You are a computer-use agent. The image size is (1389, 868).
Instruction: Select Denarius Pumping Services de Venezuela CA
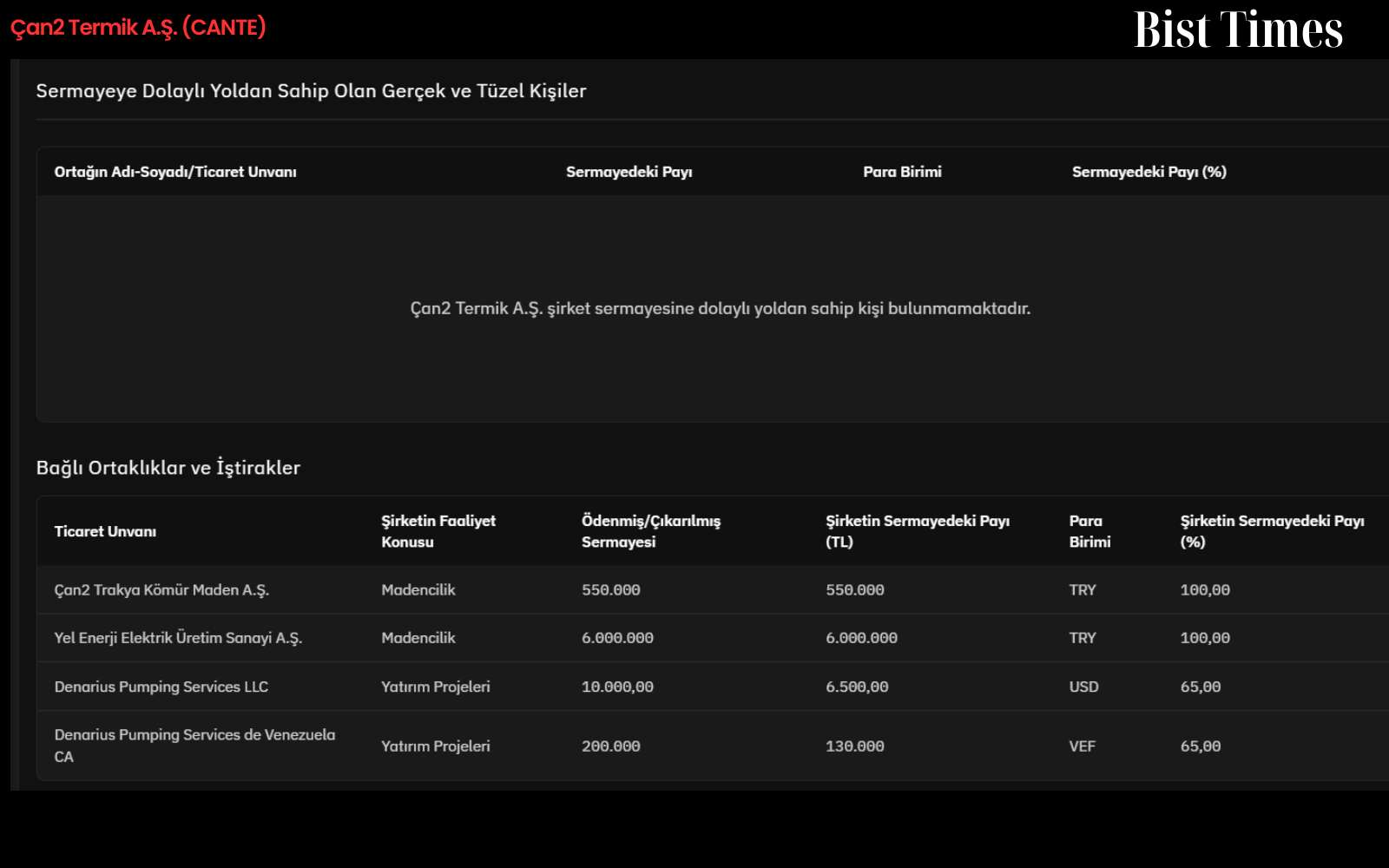coord(194,746)
